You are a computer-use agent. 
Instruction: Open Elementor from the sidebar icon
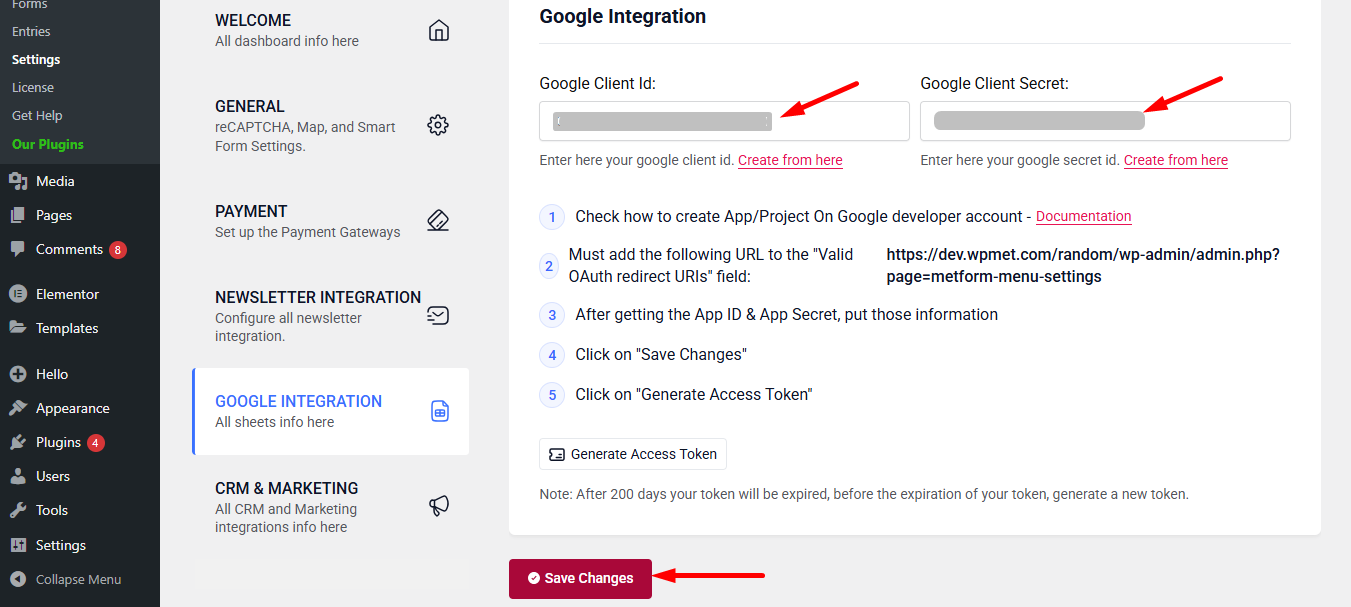20,293
